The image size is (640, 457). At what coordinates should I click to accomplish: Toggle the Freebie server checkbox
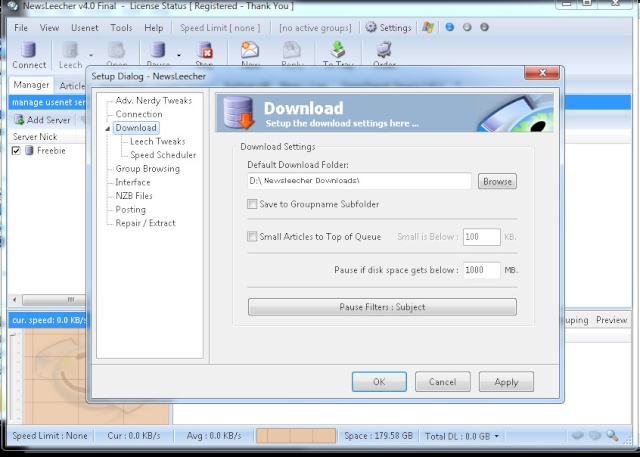(x=16, y=151)
